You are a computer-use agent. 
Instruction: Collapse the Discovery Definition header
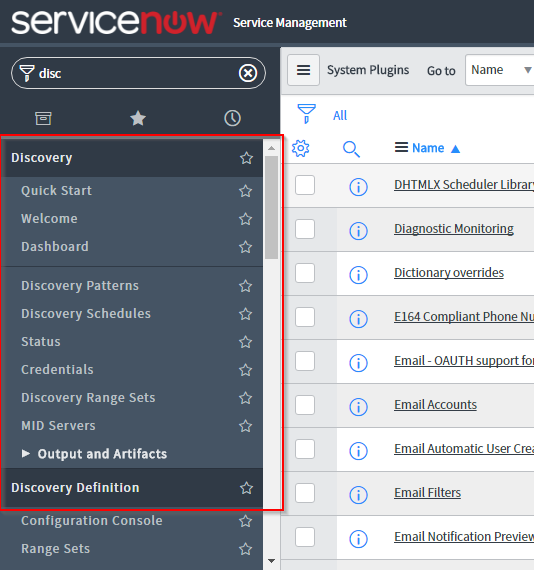(75, 488)
